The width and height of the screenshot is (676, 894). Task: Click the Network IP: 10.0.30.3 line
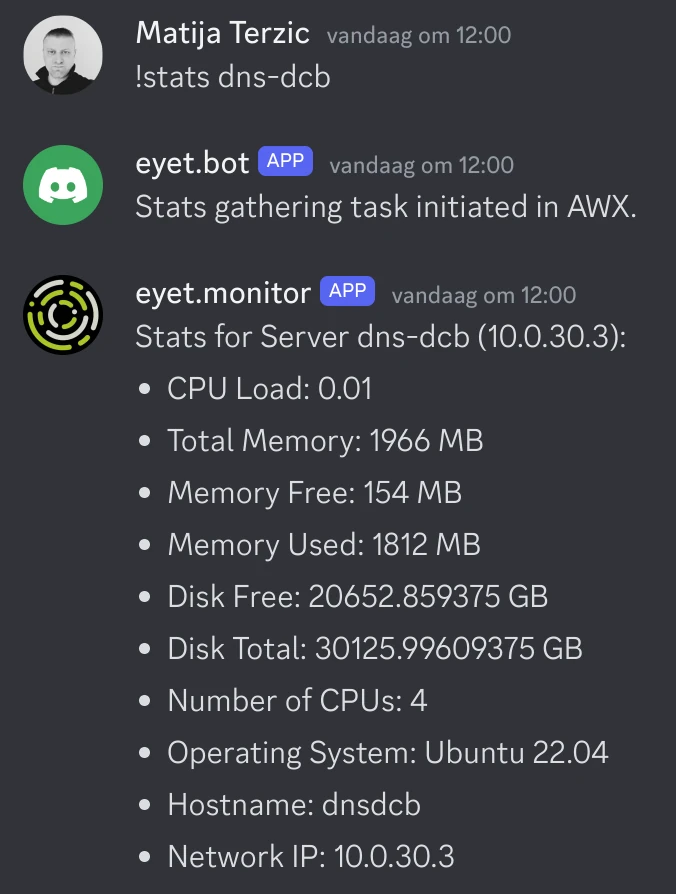pyautogui.click(x=311, y=856)
